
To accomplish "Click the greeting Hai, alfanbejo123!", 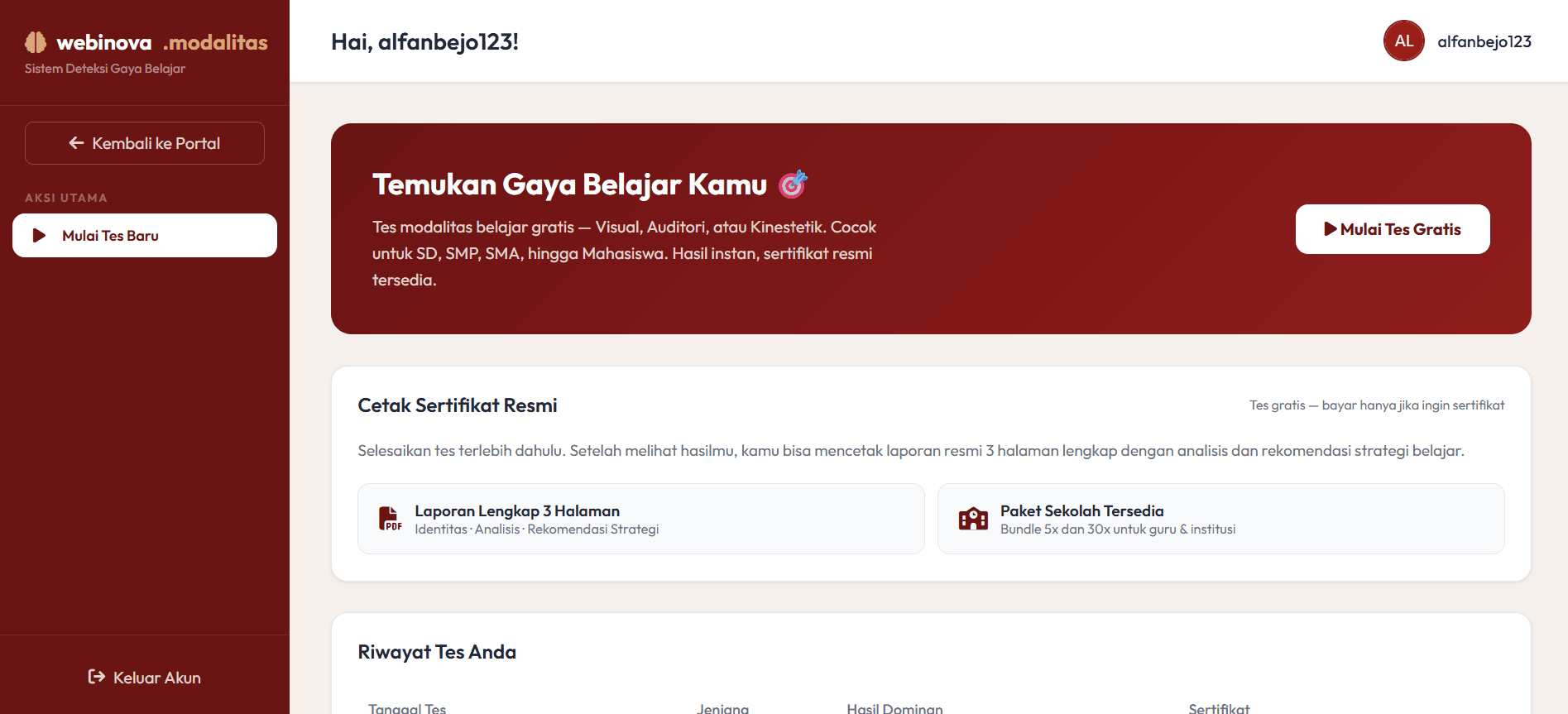I will [424, 41].
